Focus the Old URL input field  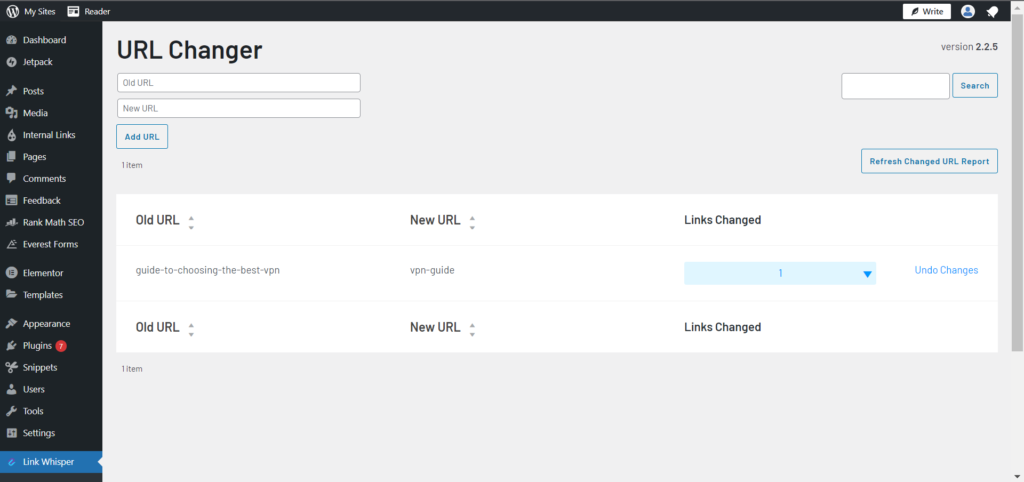[x=238, y=83]
